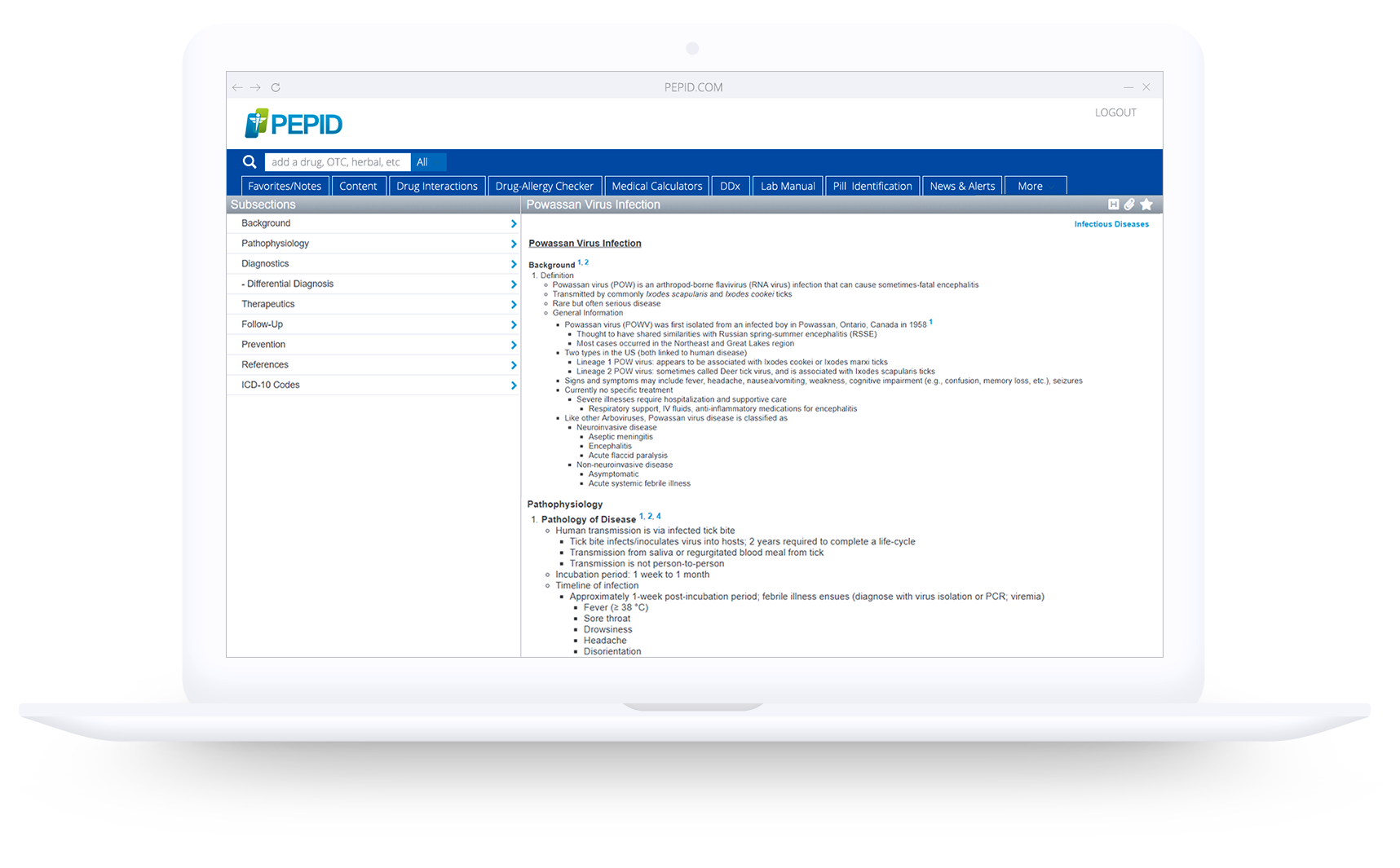Screen dimensions: 1400x868
Task: Click the drug search input field
Action: click(337, 161)
